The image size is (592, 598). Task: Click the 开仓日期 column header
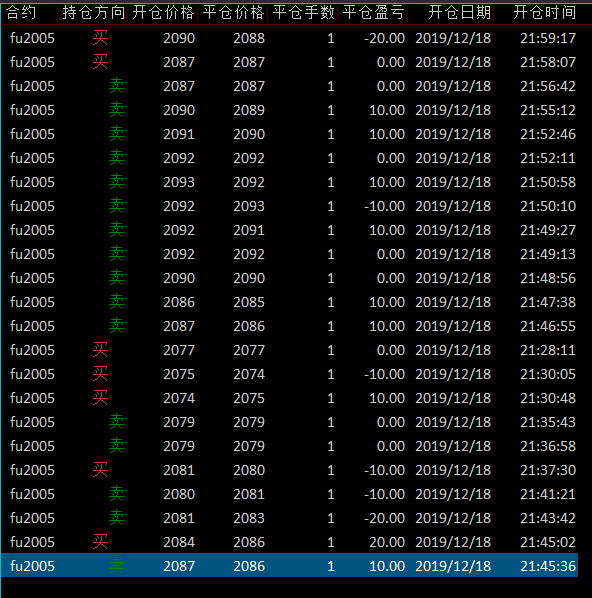point(459,13)
